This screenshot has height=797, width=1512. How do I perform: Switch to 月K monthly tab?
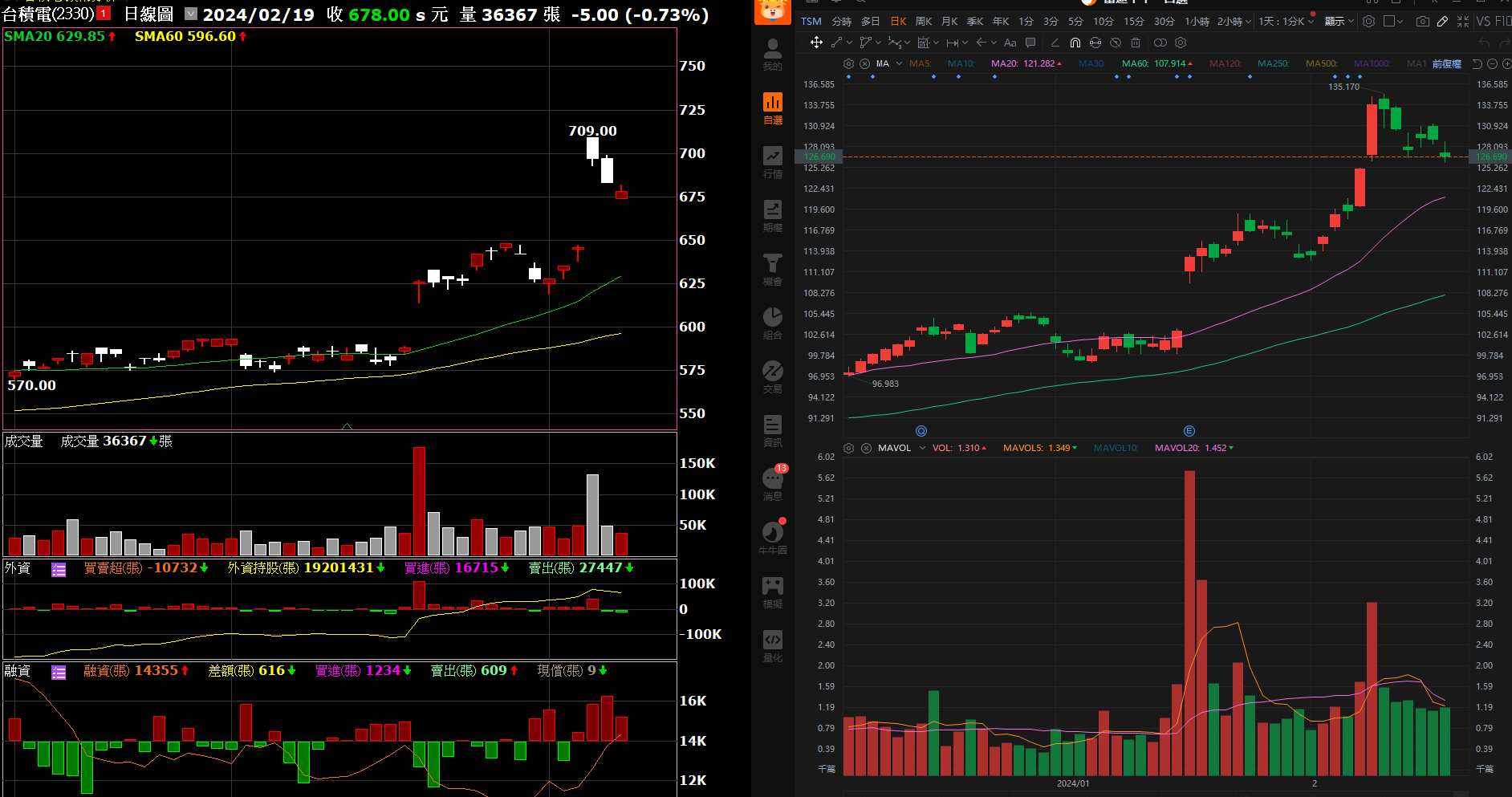[x=949, y=22]
